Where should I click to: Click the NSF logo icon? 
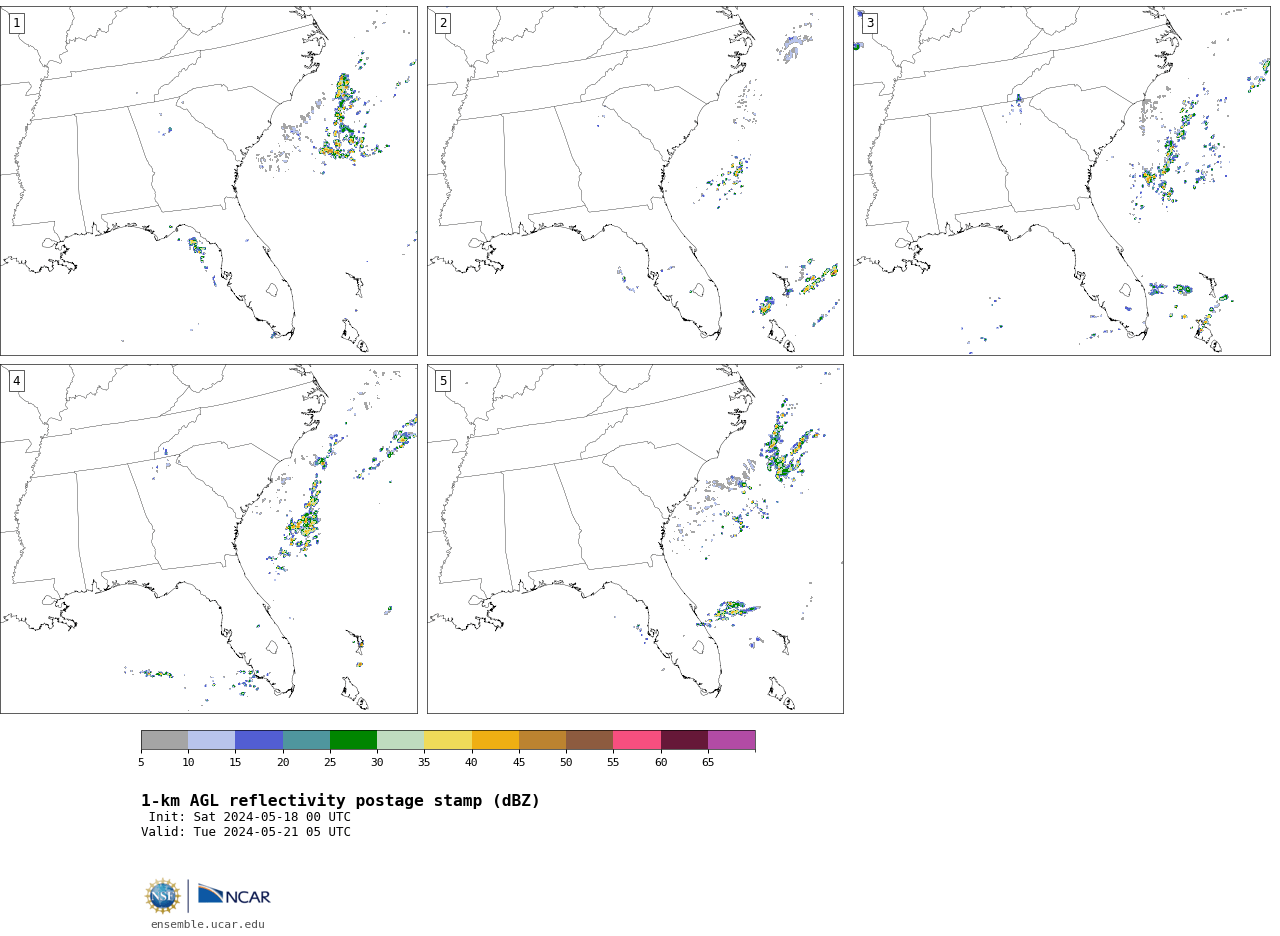[x=163, y=896]
